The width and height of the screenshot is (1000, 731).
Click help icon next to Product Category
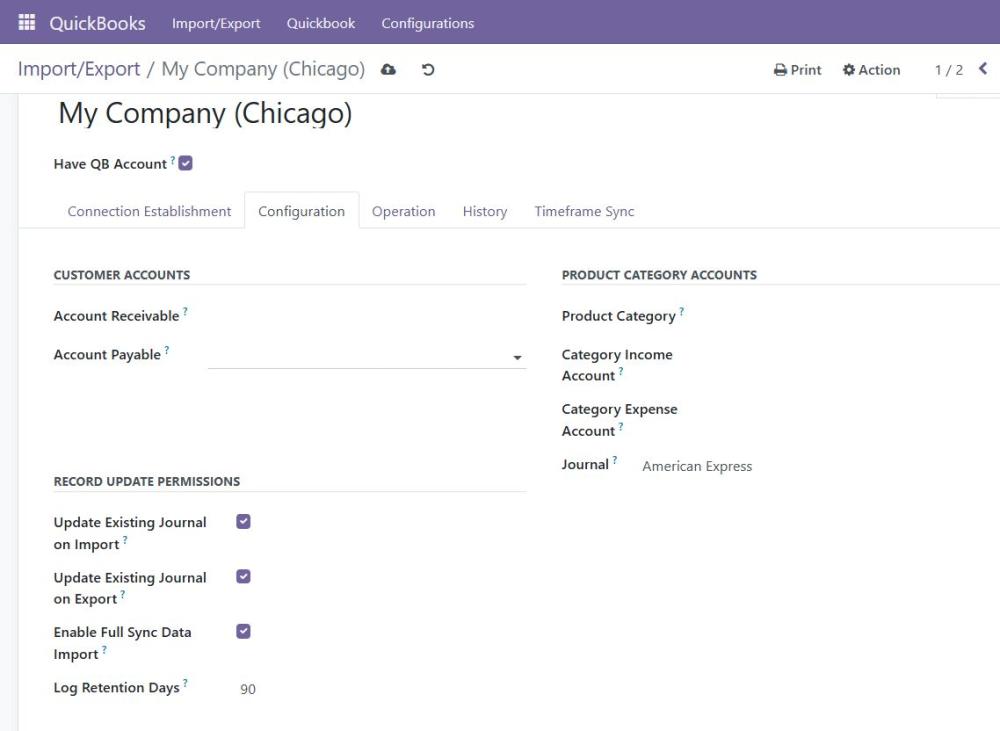tap(681, 311)
